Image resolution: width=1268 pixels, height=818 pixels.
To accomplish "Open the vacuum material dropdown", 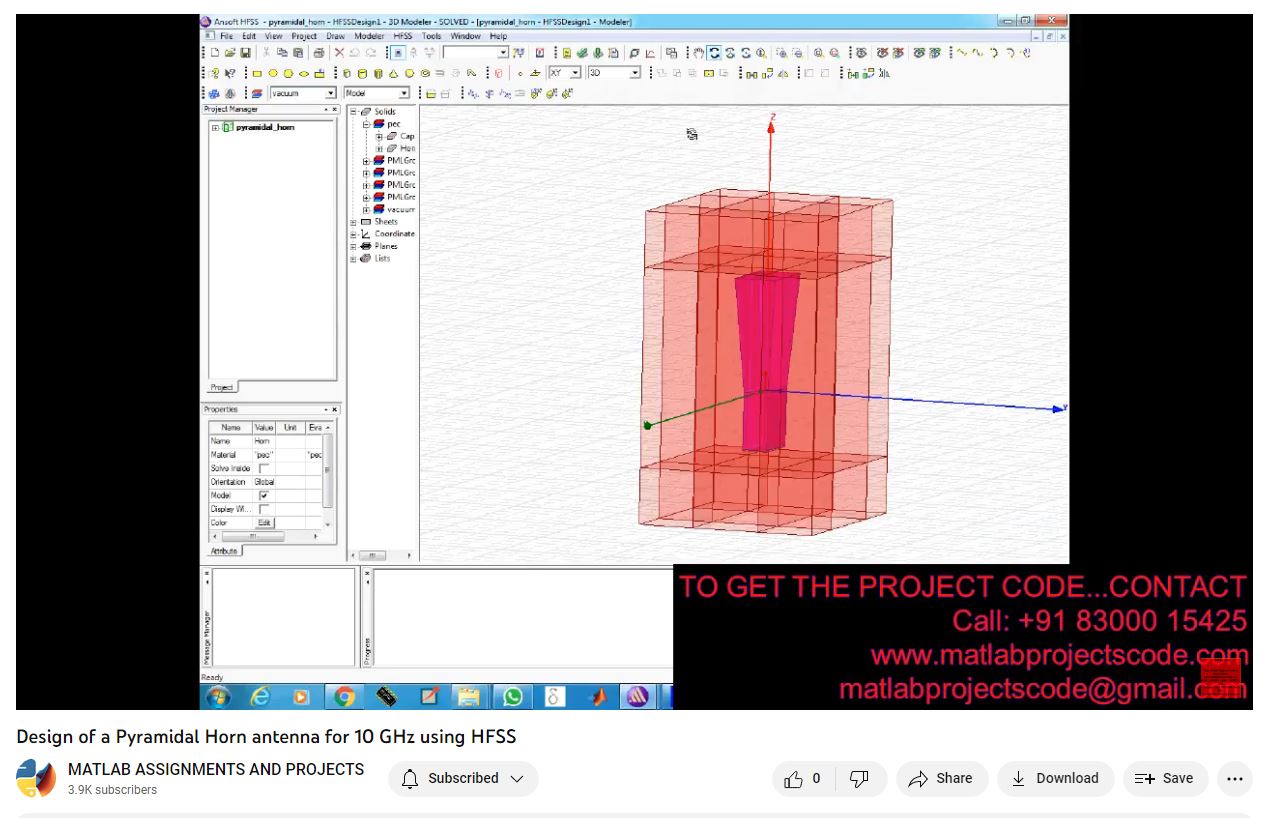I will coord(330,93).
